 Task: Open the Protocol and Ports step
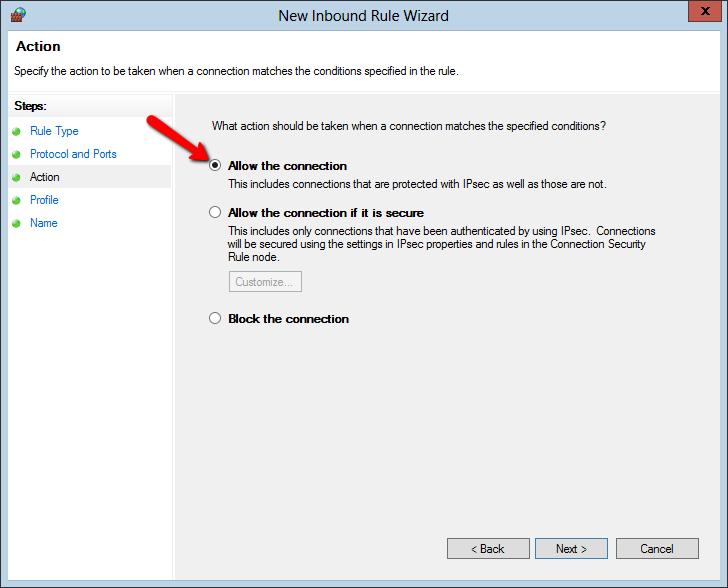click(x=73, y=154)
